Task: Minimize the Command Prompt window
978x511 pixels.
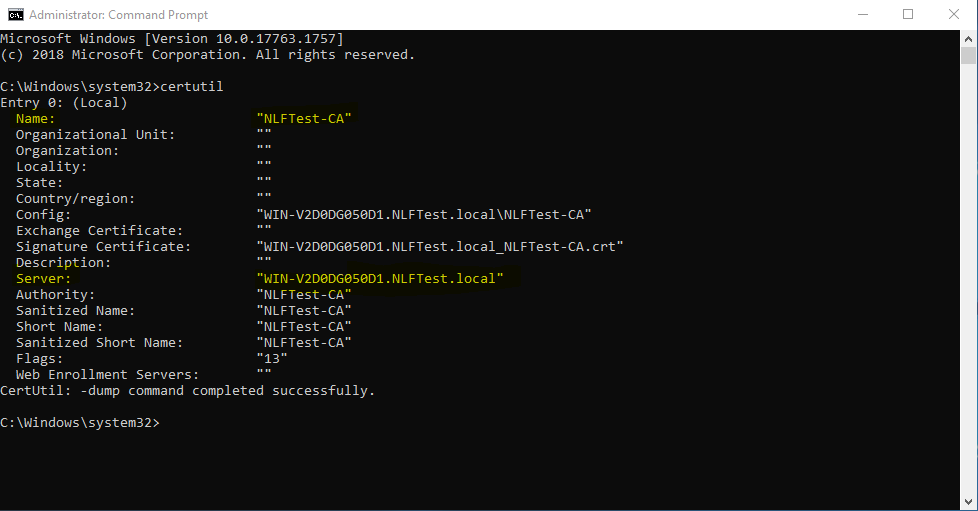Action: pyautogui.click(x=861, y=14)
